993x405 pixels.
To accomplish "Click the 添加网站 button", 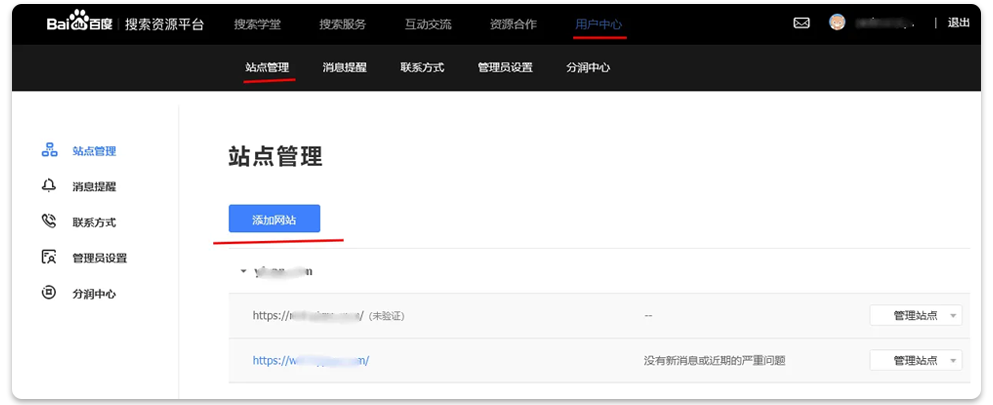I will coord(274,219).
